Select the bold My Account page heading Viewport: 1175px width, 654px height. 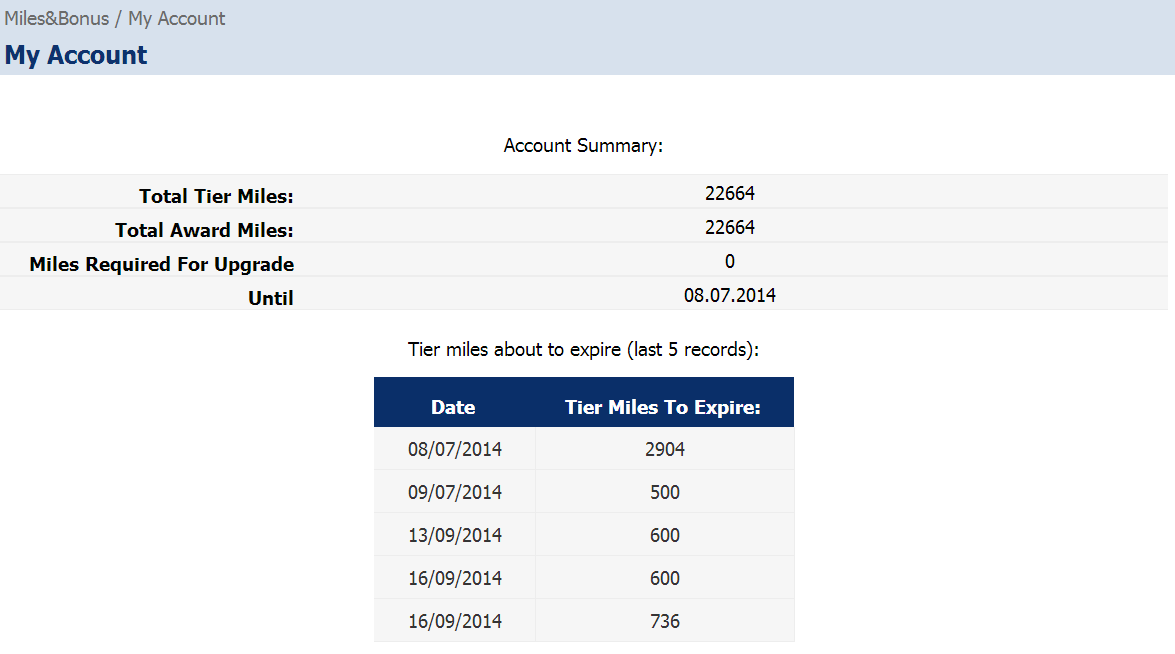coord(76,55)
